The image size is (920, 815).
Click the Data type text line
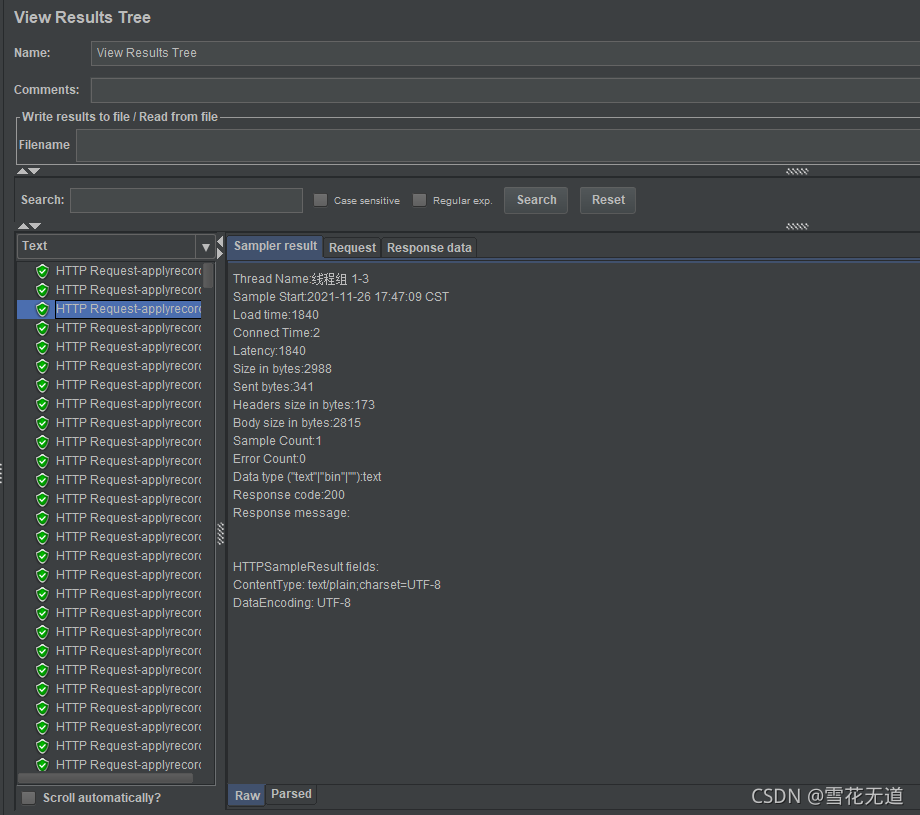pyautogui.click(x=307, y=477)
